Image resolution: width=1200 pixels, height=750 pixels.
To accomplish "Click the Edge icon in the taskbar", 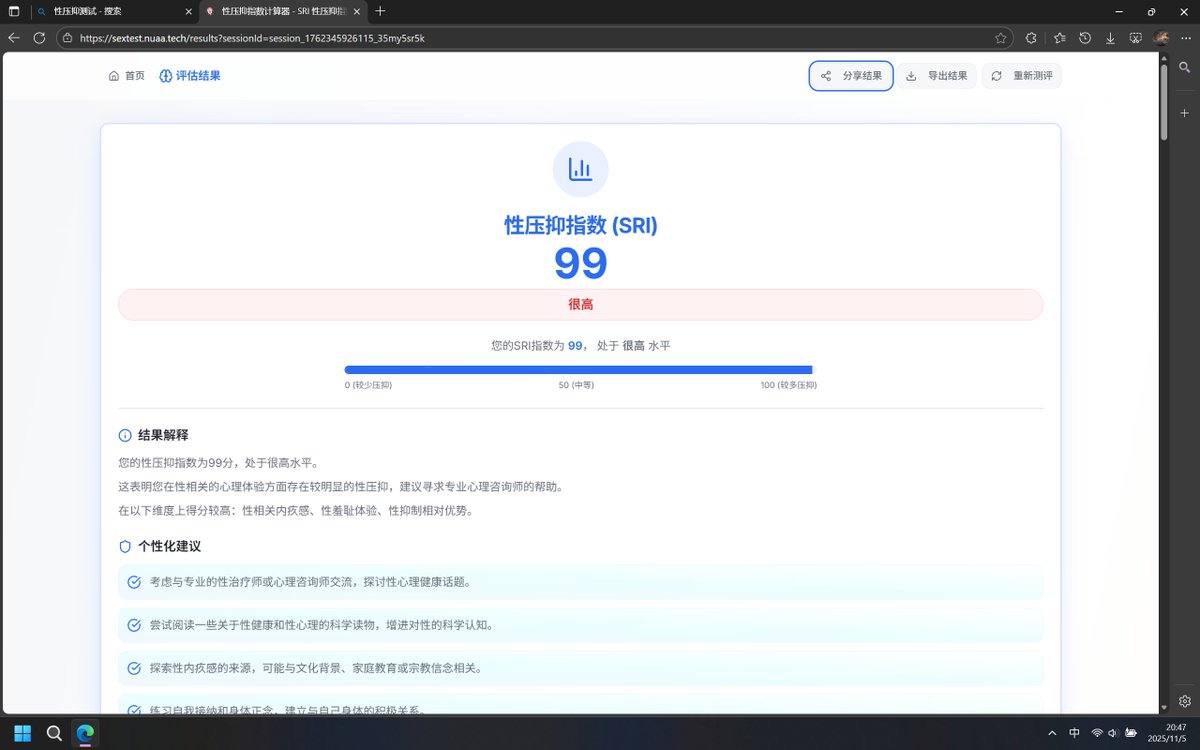I will click(x=86, y=732).
